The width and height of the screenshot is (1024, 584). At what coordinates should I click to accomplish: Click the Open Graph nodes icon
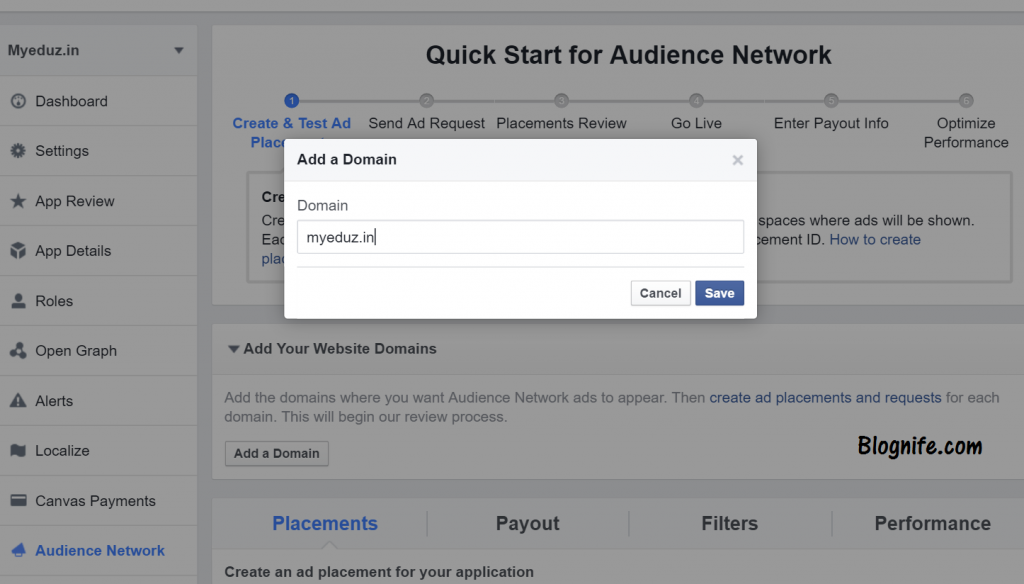(x=18, y=351)
